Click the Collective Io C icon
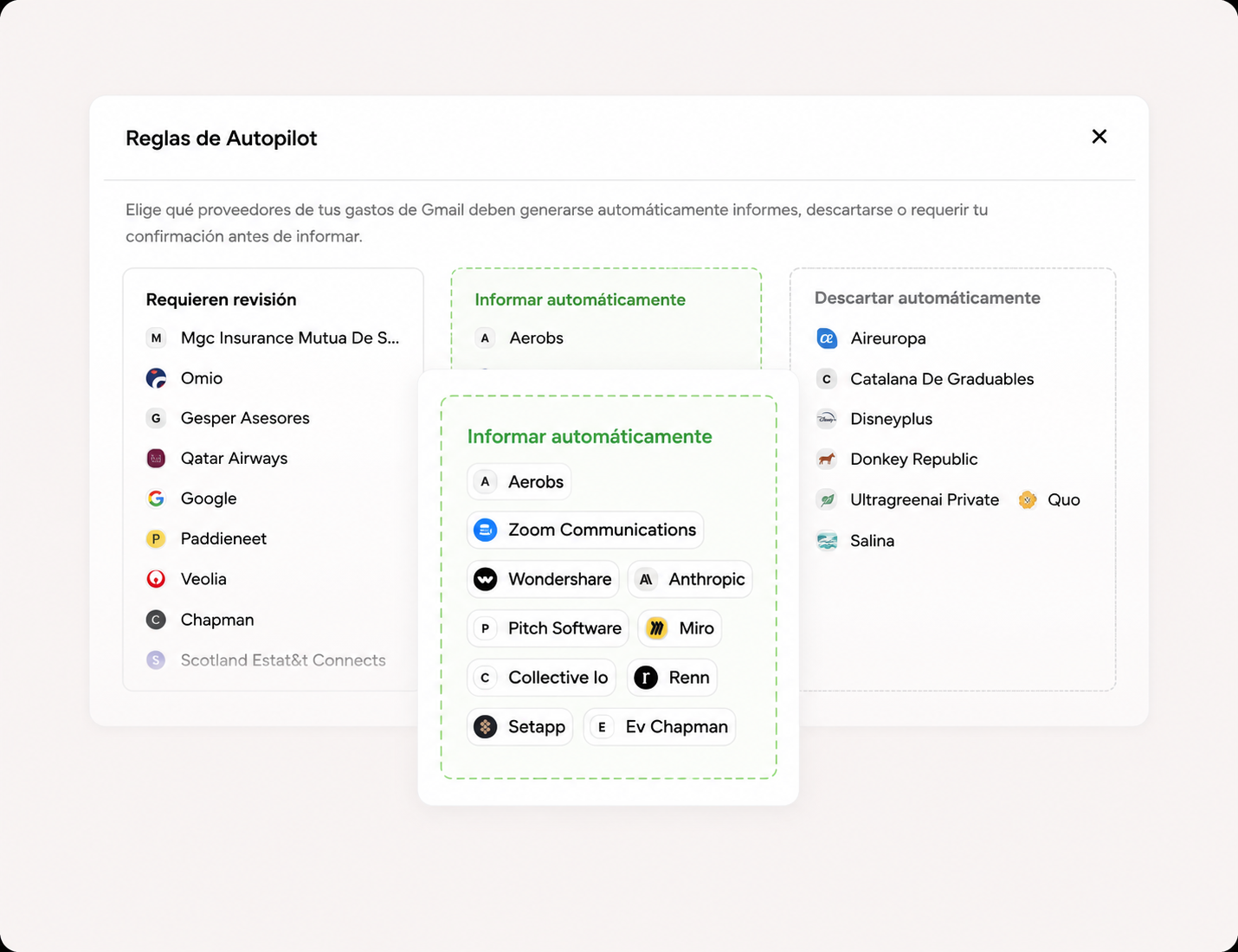 [x=486, y=678]
